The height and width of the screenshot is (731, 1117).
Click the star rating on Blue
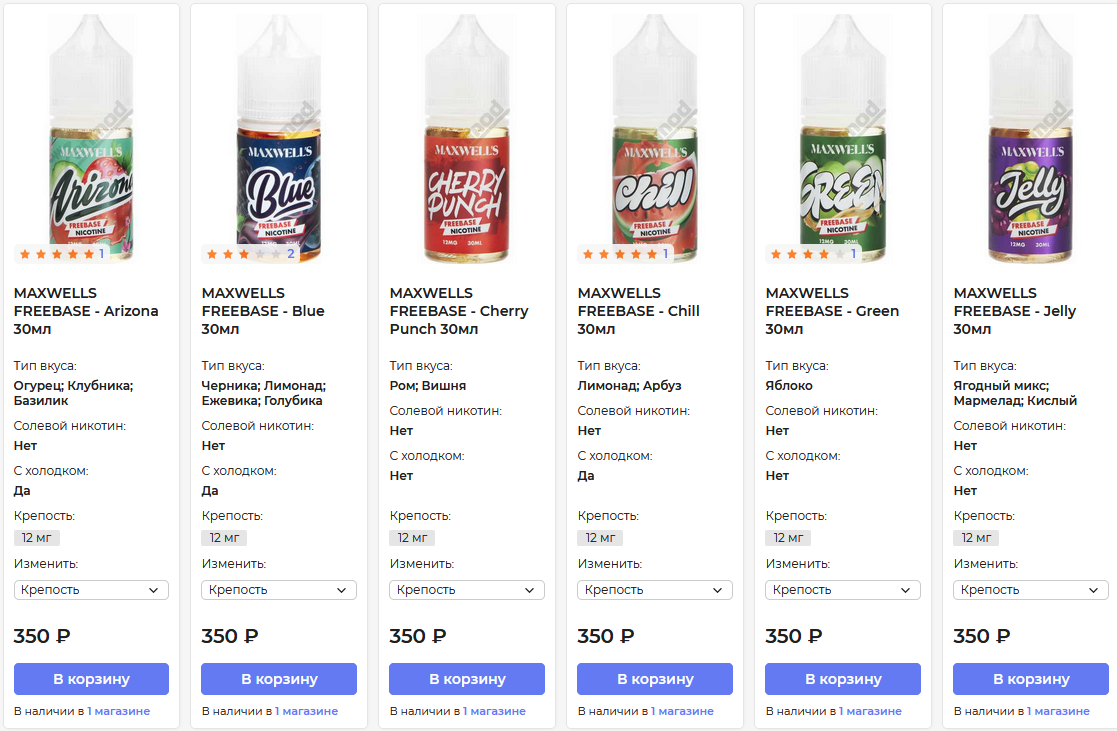pos(246,254)
